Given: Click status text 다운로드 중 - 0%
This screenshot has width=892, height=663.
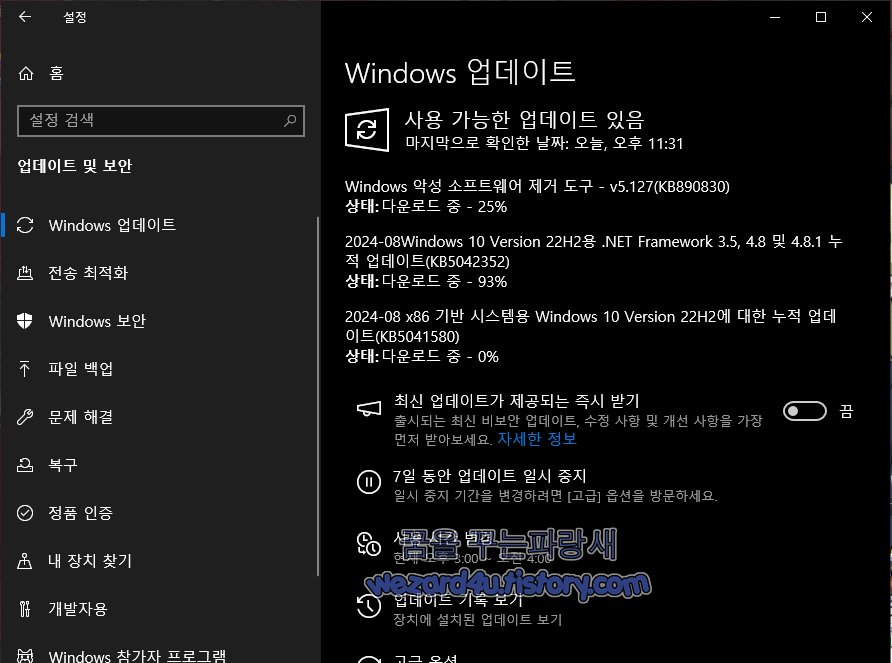Looking at the screenshot, I should [x=440, y=357].
